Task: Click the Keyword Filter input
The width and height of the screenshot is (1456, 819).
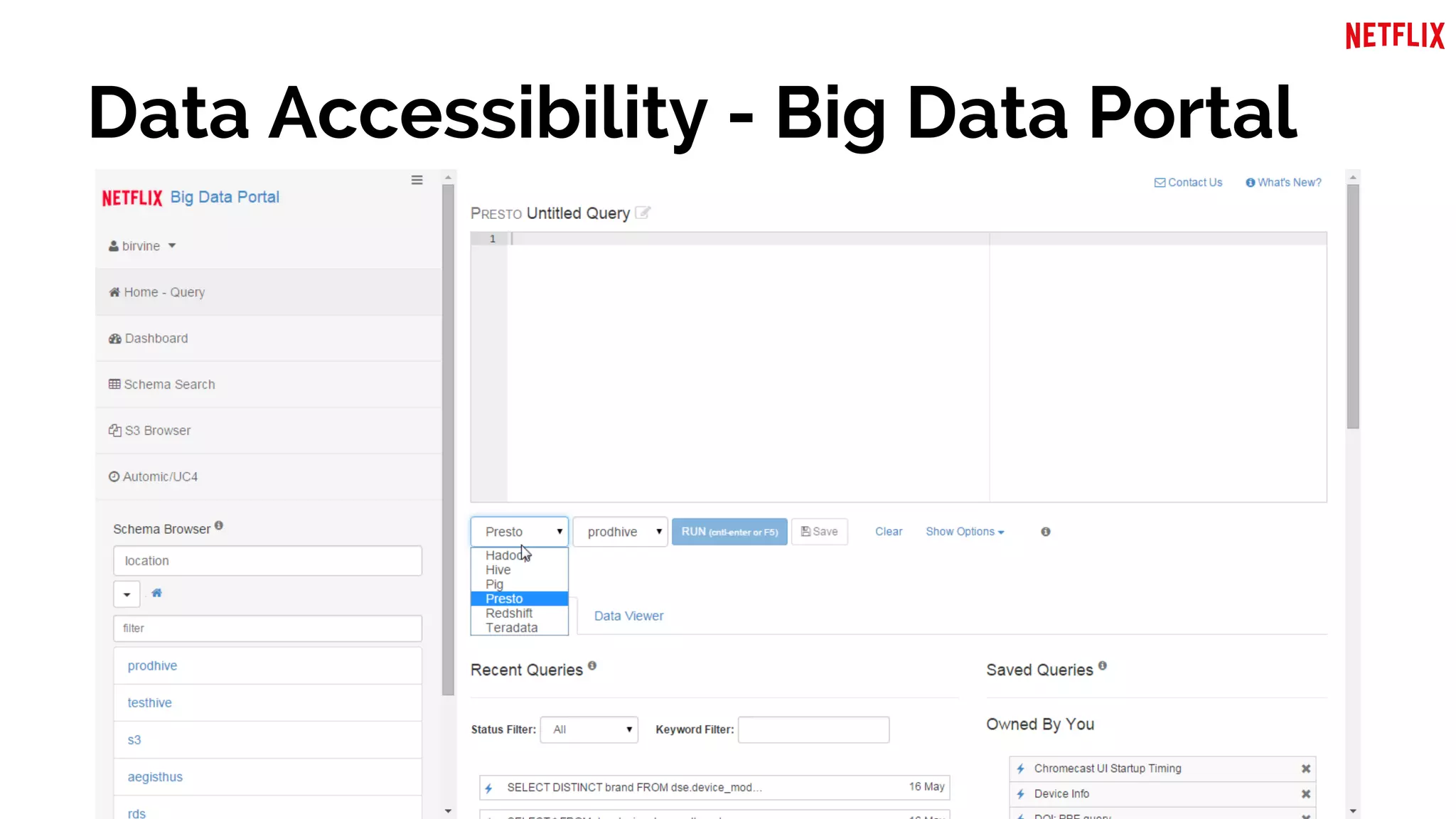Action: tap(813, 730)
